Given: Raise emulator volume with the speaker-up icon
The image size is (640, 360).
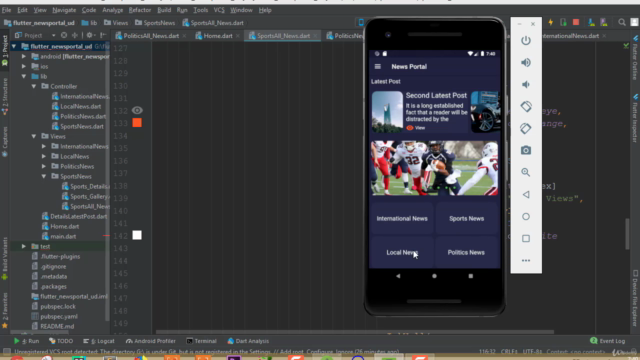Looking at the screenshot, I should (x=526, y=62).
